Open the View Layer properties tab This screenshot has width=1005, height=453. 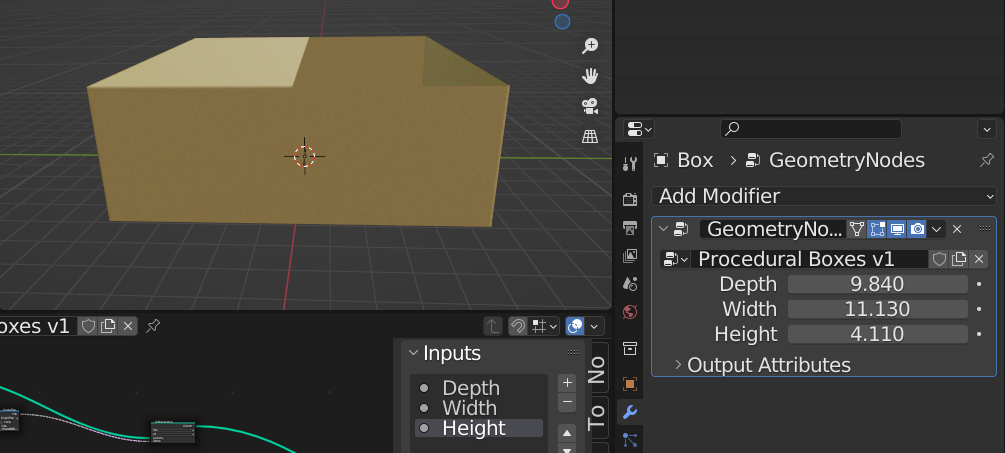630,256
